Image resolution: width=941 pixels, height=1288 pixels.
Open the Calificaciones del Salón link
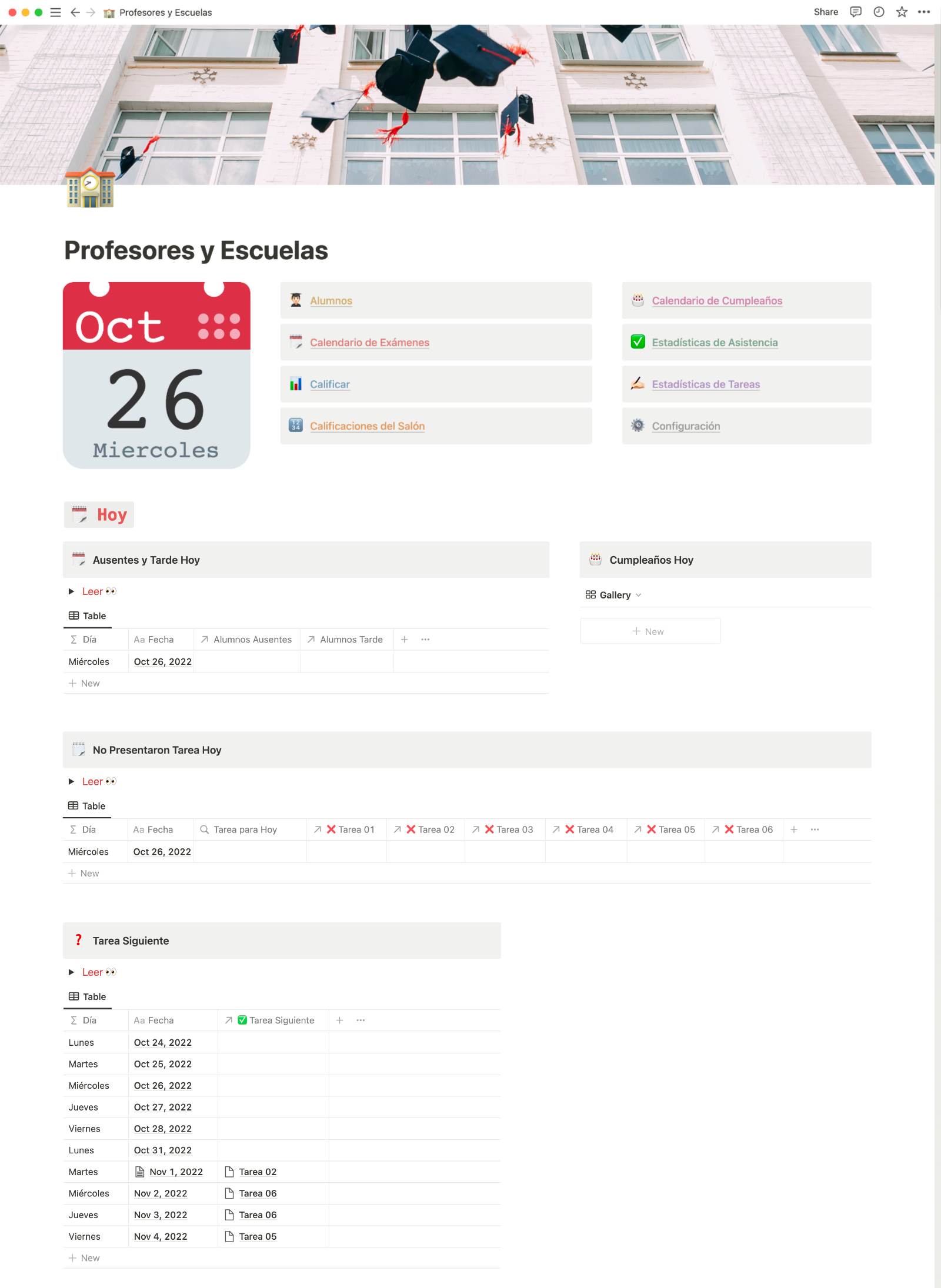coord(367,426)
